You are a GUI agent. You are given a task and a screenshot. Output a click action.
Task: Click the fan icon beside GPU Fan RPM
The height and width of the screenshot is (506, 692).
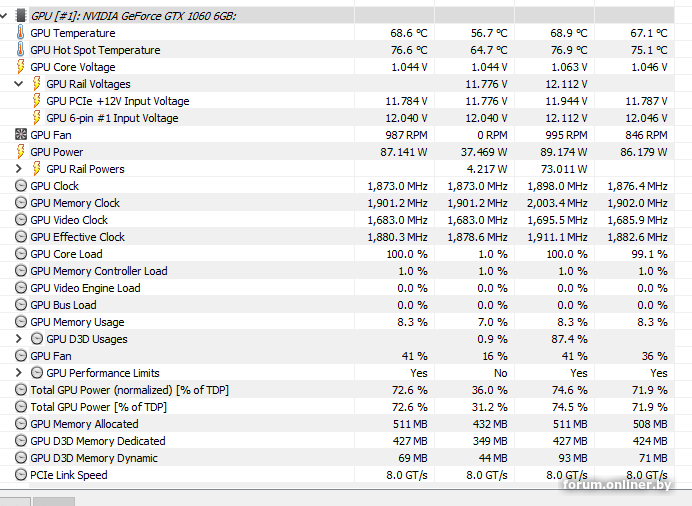coord(21,135)
